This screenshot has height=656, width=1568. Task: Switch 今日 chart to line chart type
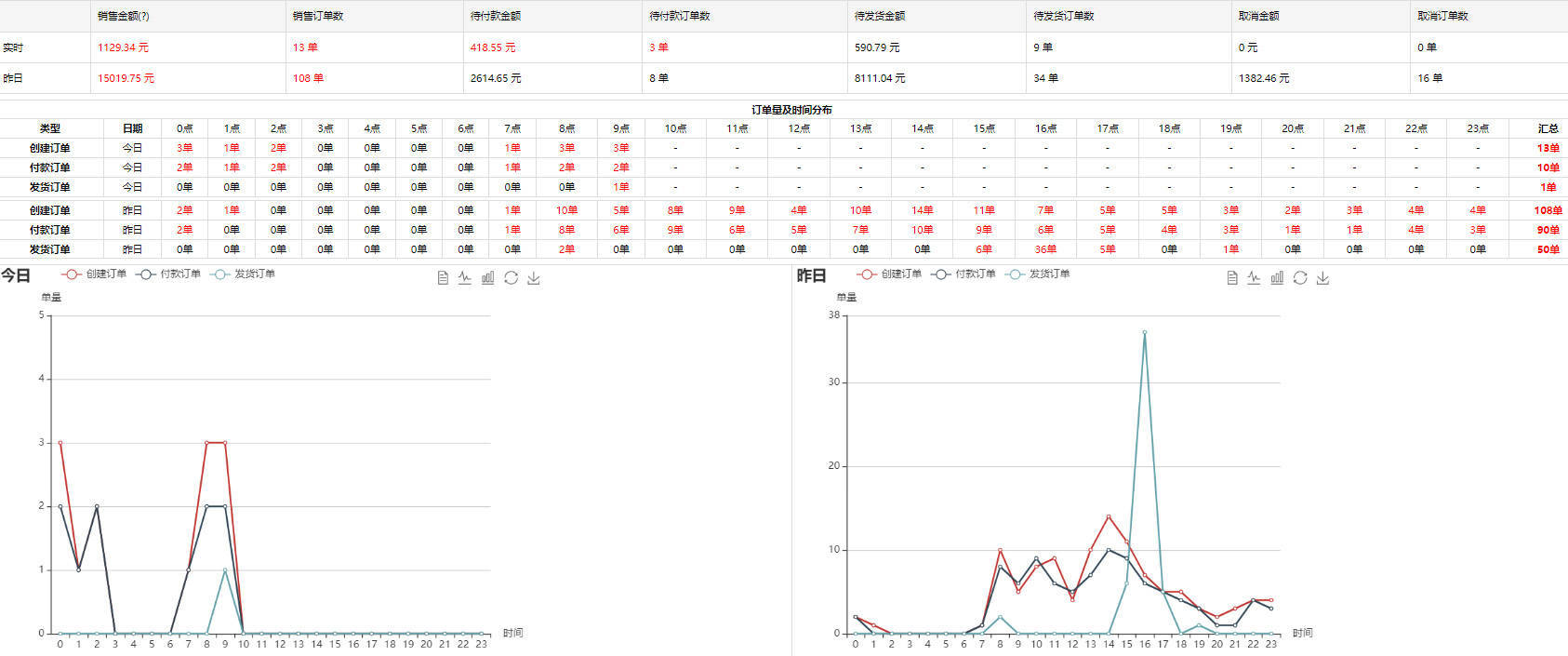pyautogui.click(x=465, y=278)
